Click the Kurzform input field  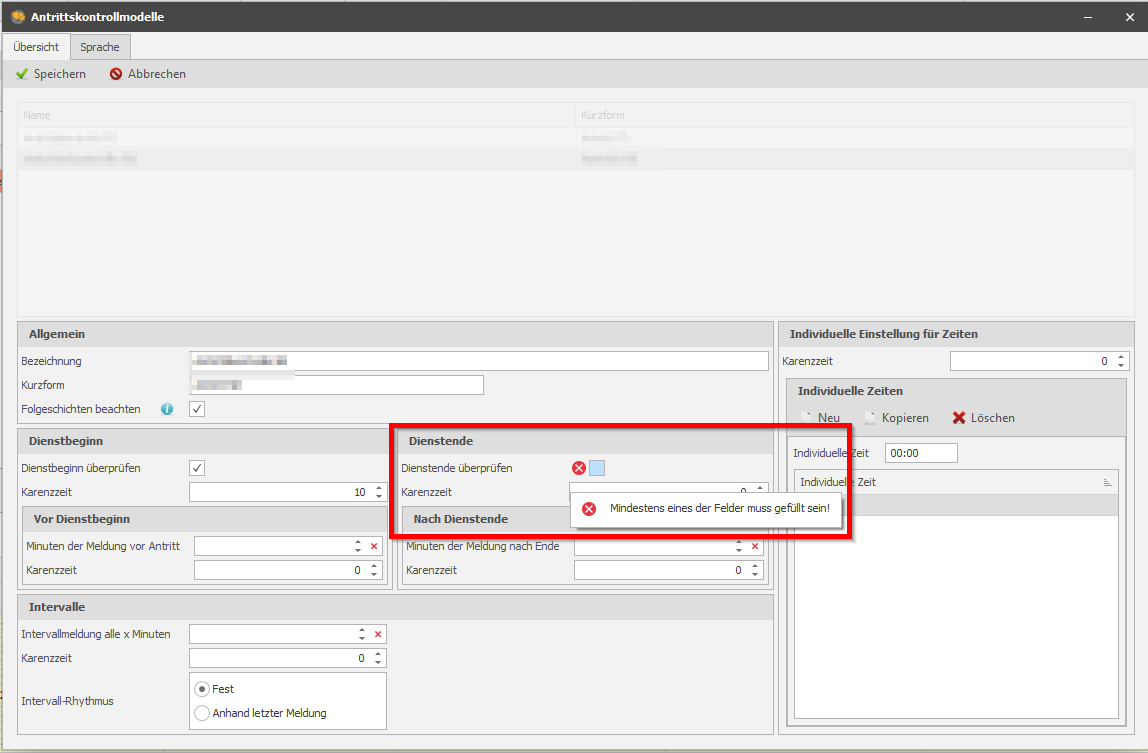pyautogui.click(x=336, y=385)
